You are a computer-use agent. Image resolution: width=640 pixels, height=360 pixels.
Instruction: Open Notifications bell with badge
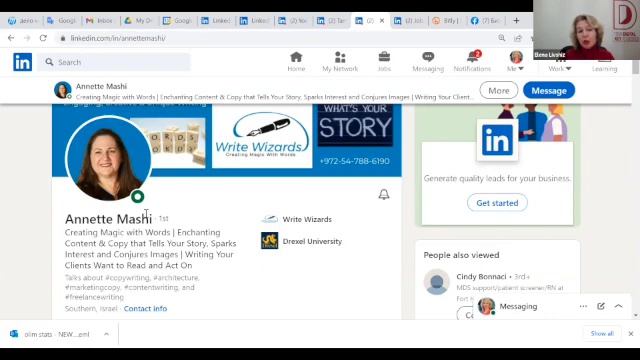pyautogui.click(x=472, y=62)
